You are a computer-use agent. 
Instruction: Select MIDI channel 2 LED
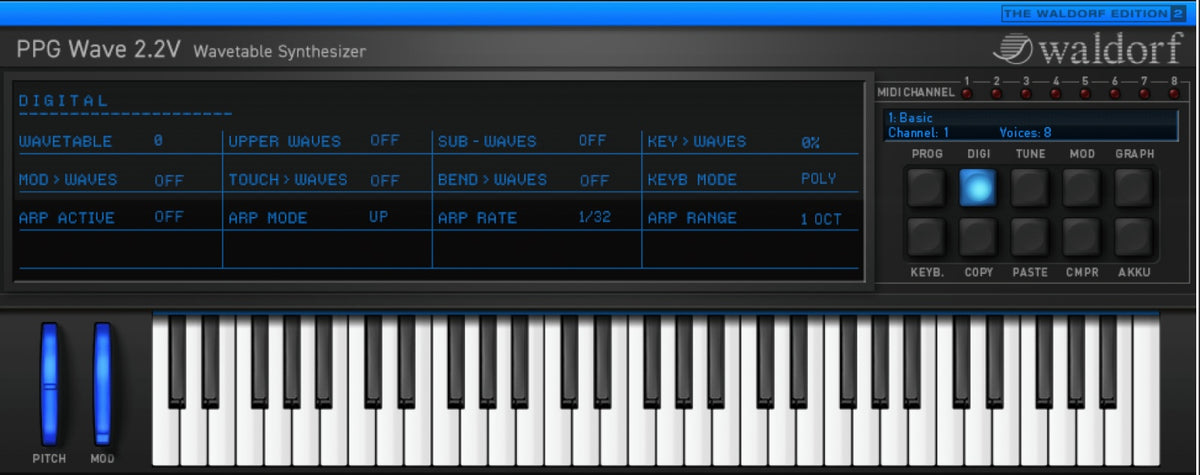pyautogui.click(x=996, y=93)
